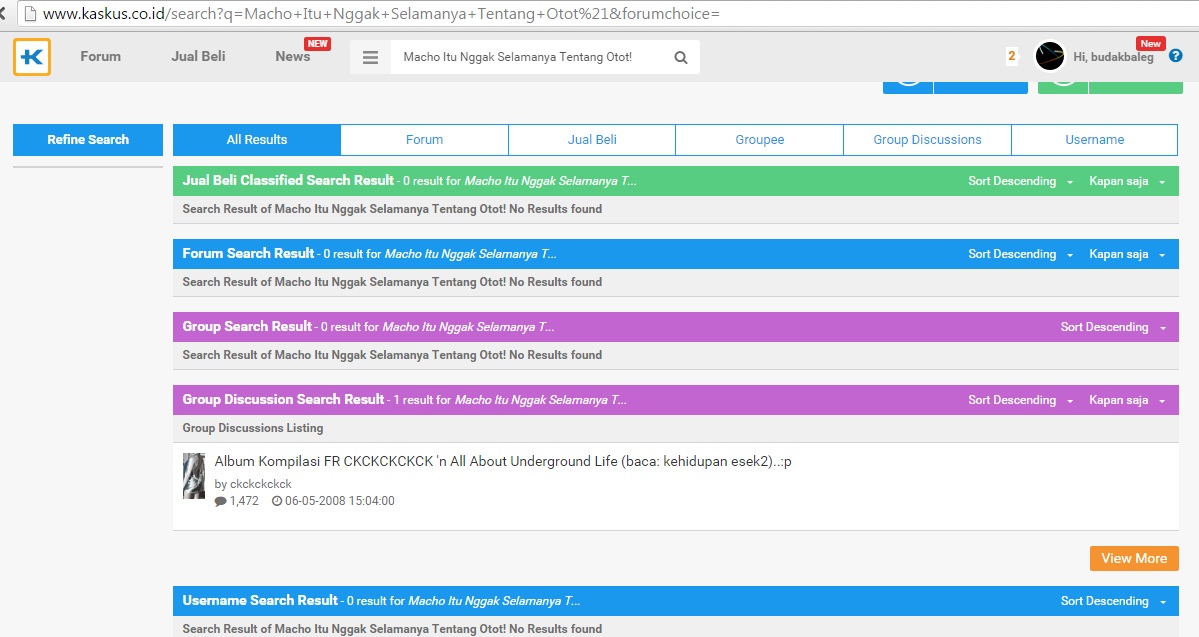The height and width of the screenshot is (637, 1199).
Task: Open the user avatar profile picture
Action: (x=1049, y=57)
